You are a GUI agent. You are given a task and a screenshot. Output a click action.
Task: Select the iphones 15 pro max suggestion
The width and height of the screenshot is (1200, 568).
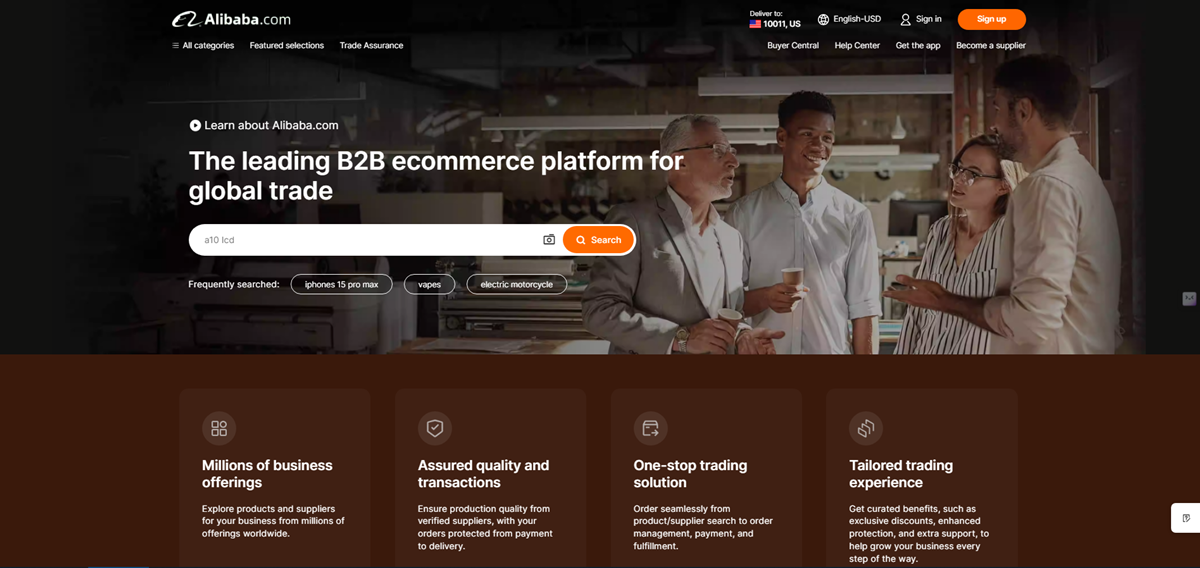pos(341,284)
